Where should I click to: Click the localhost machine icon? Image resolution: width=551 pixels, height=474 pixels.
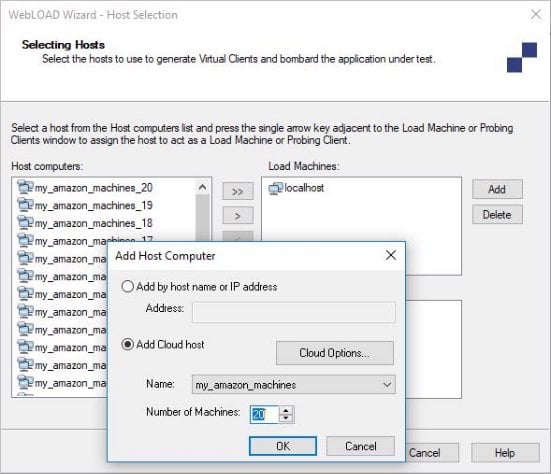pos(276,188)
